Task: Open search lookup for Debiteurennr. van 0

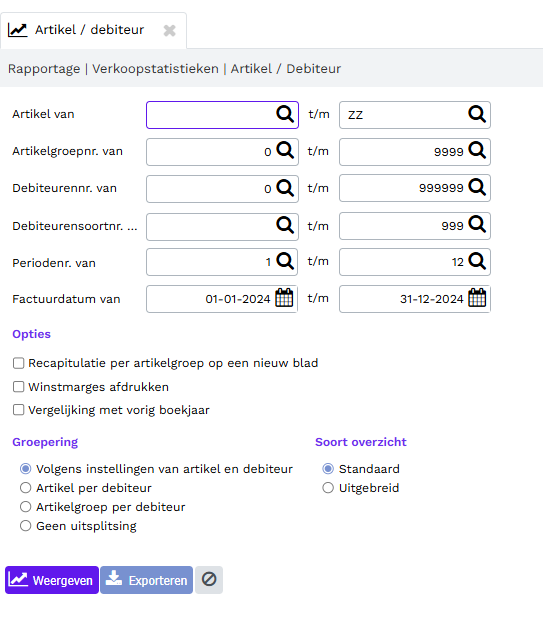Action: [285, 188]
